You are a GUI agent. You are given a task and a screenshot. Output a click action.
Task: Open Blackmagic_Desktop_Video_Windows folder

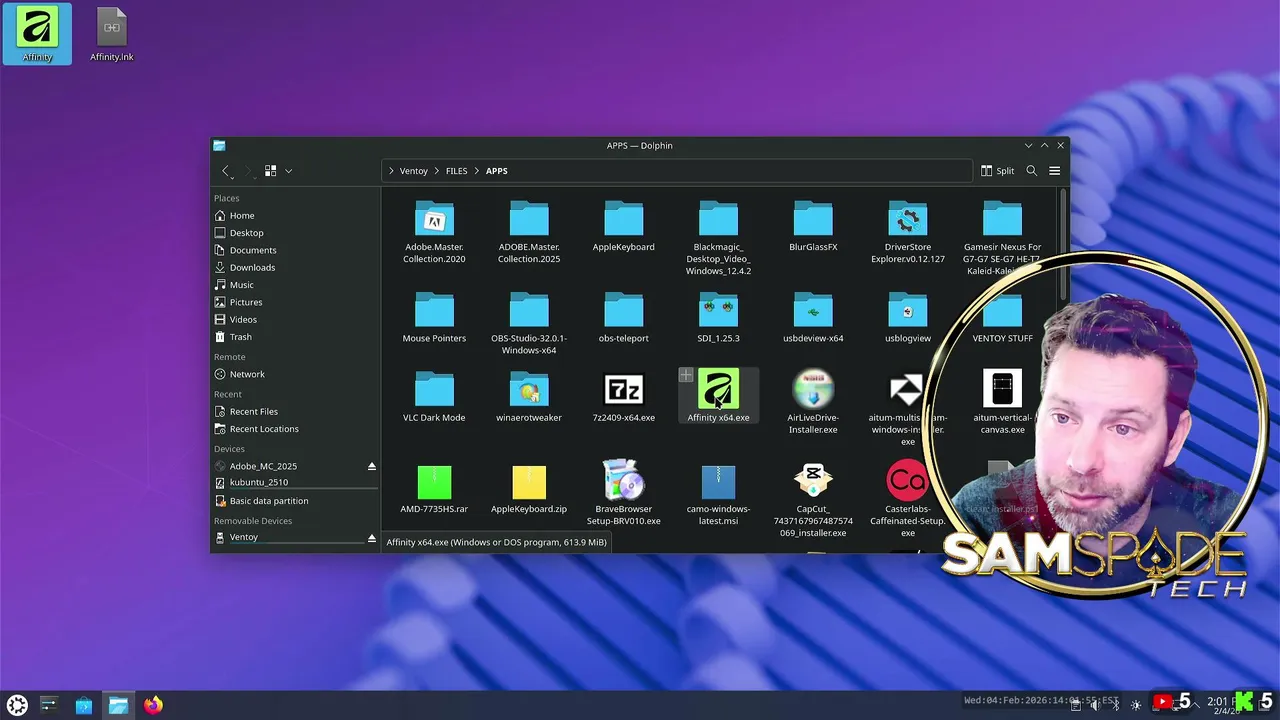pyautogui.click(x=718, y=238)
